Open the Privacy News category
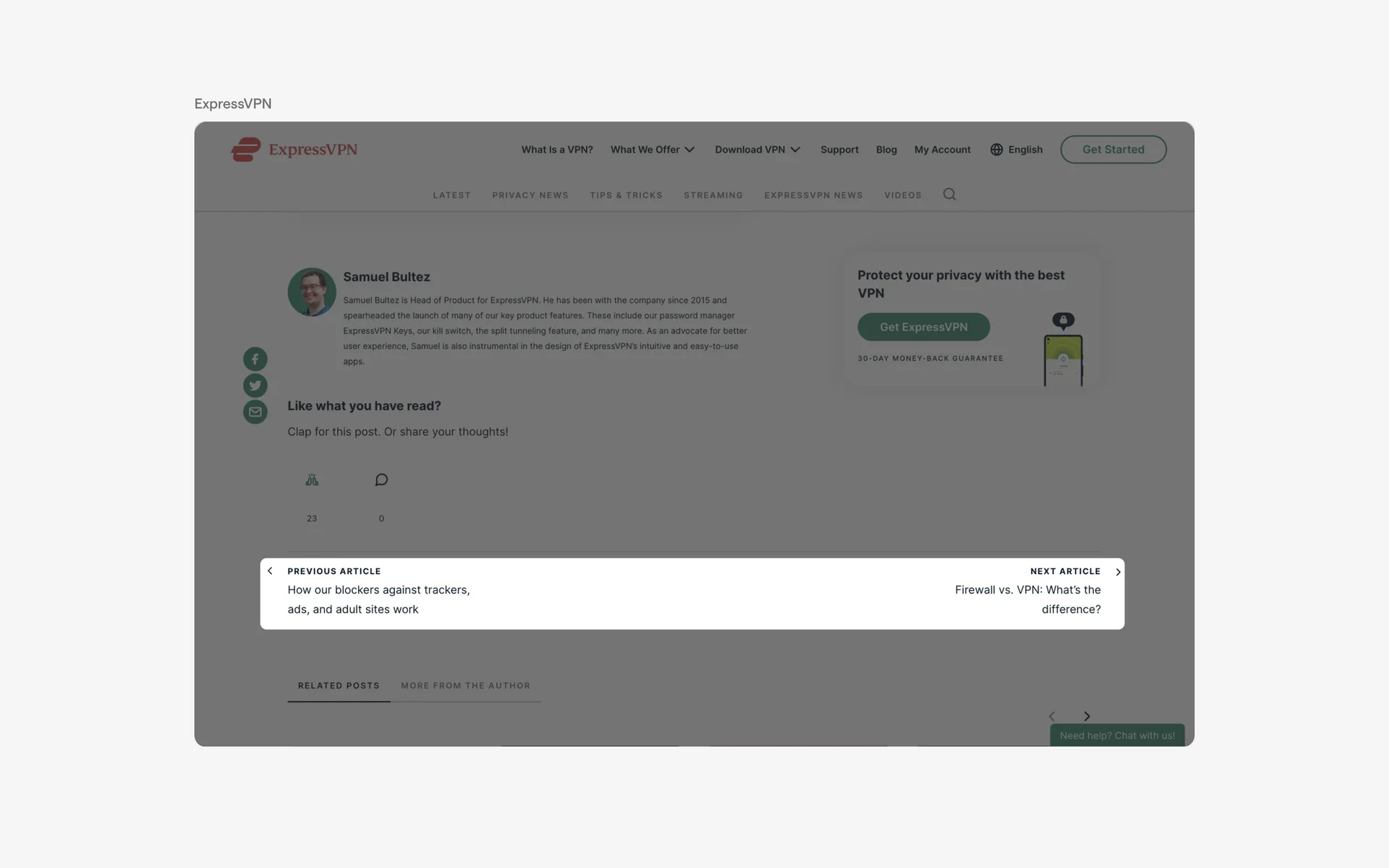 [530, 195]
